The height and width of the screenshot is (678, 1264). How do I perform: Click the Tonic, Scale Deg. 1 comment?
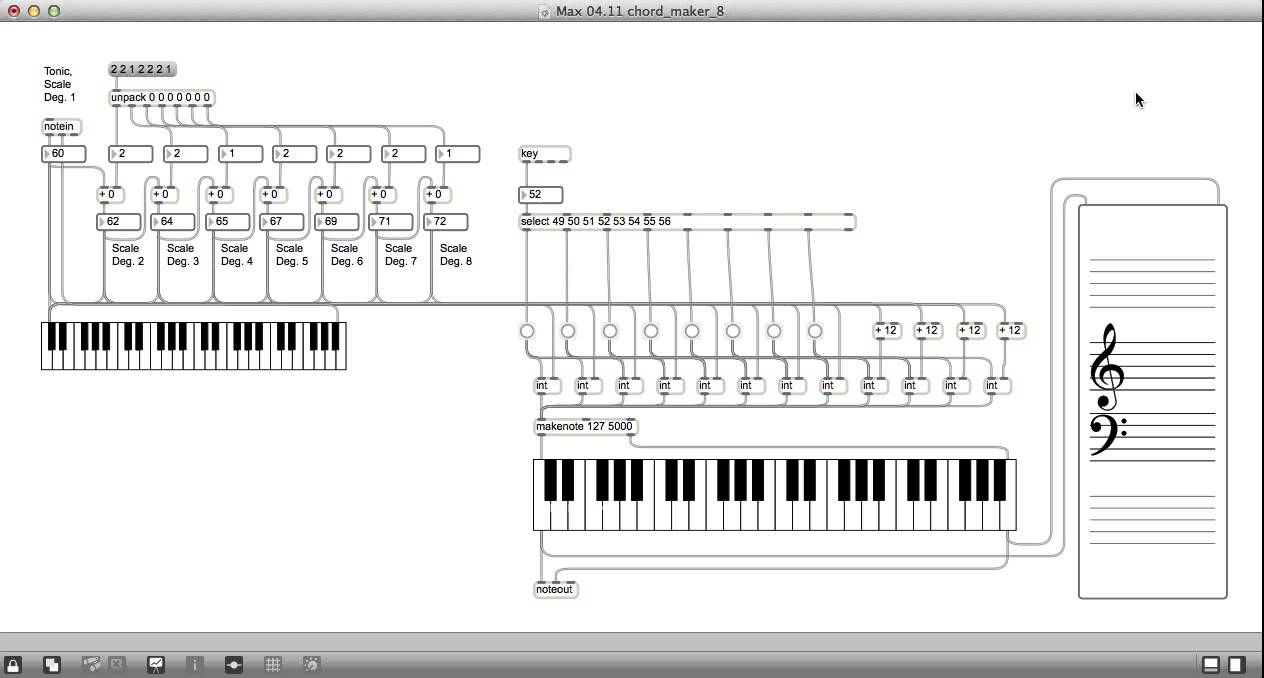point(59,84)
